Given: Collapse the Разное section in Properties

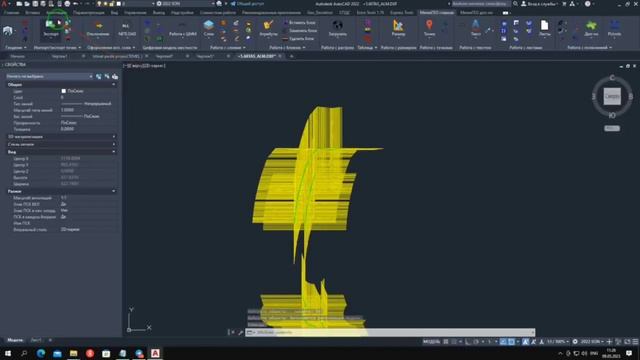Looking at the screenshot, I should (x=113, y=191).
